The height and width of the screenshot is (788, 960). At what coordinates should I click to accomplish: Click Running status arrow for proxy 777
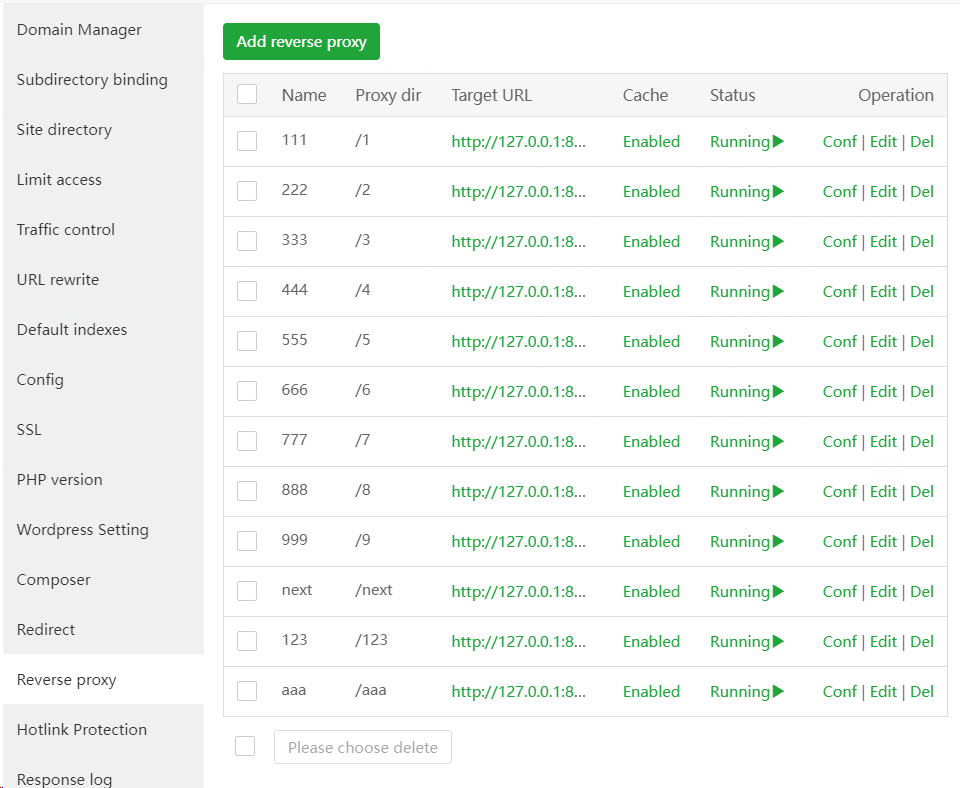point(778,442)
